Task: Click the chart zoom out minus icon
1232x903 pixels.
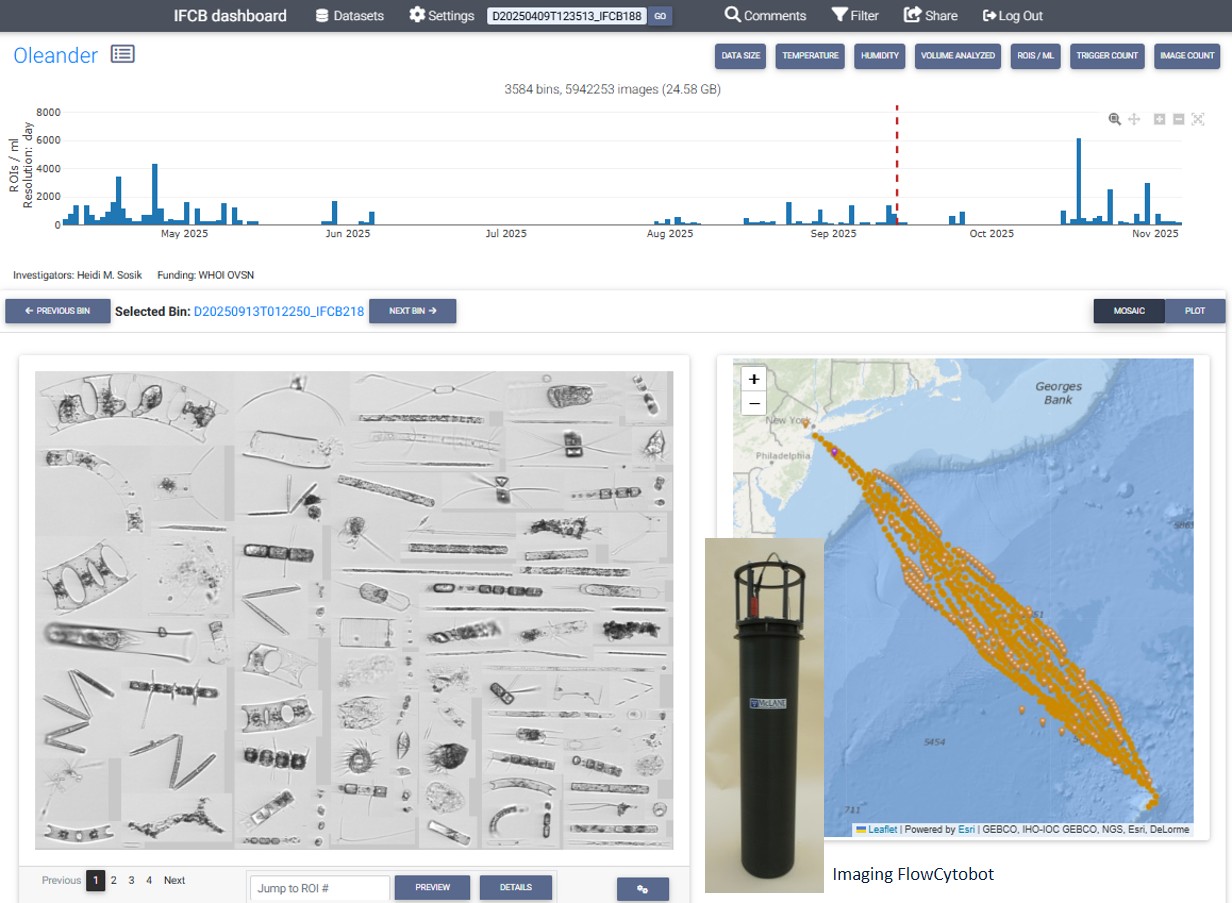Action: click(x=1179, y=119)
